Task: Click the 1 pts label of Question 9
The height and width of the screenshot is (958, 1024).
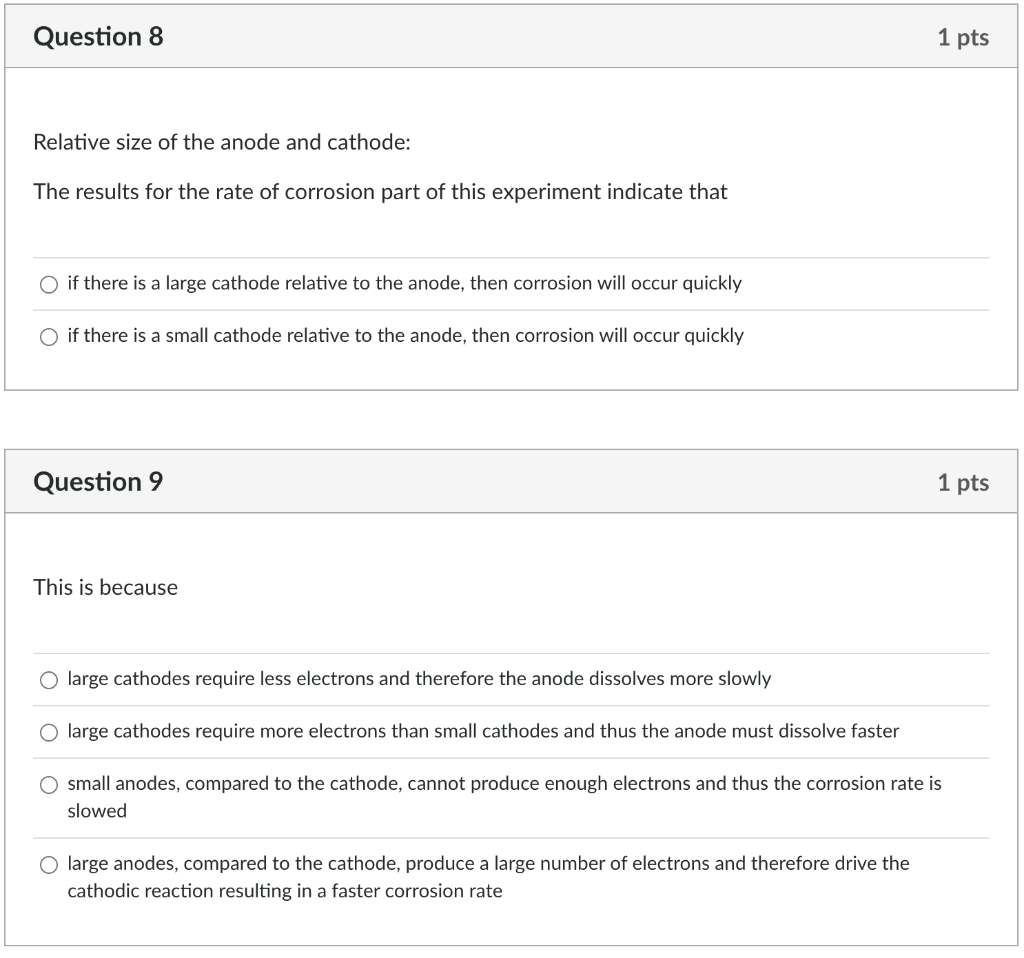Action: (962, 483)
